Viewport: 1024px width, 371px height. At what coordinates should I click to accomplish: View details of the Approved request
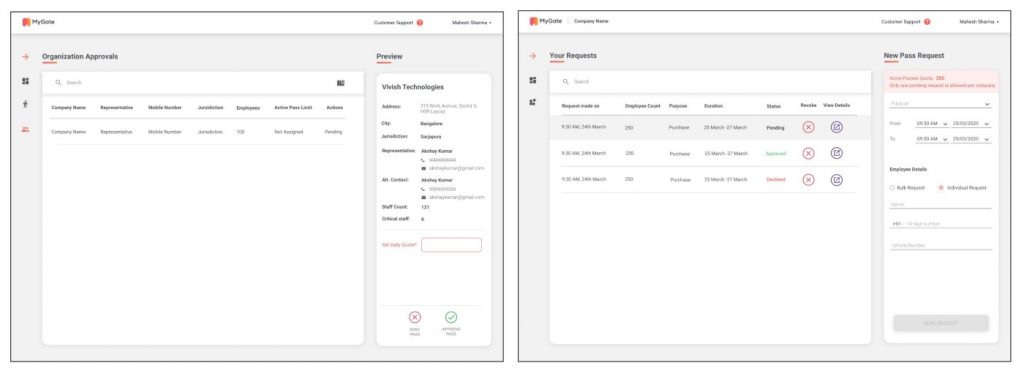click(837, 153)
